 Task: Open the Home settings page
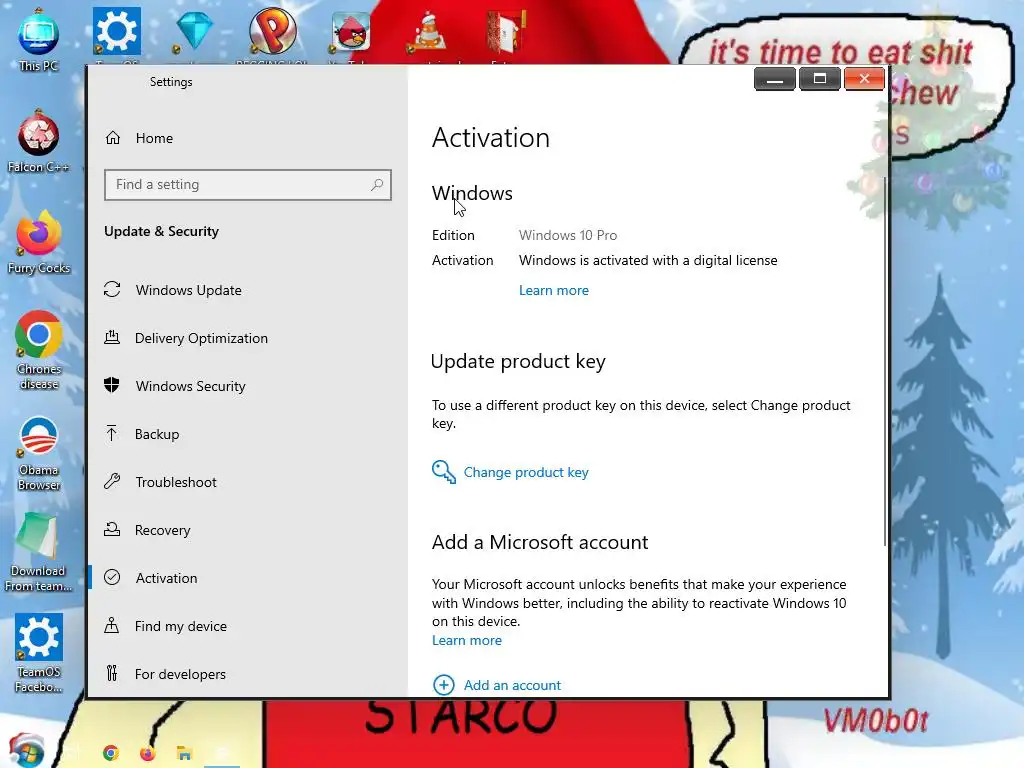154,138
